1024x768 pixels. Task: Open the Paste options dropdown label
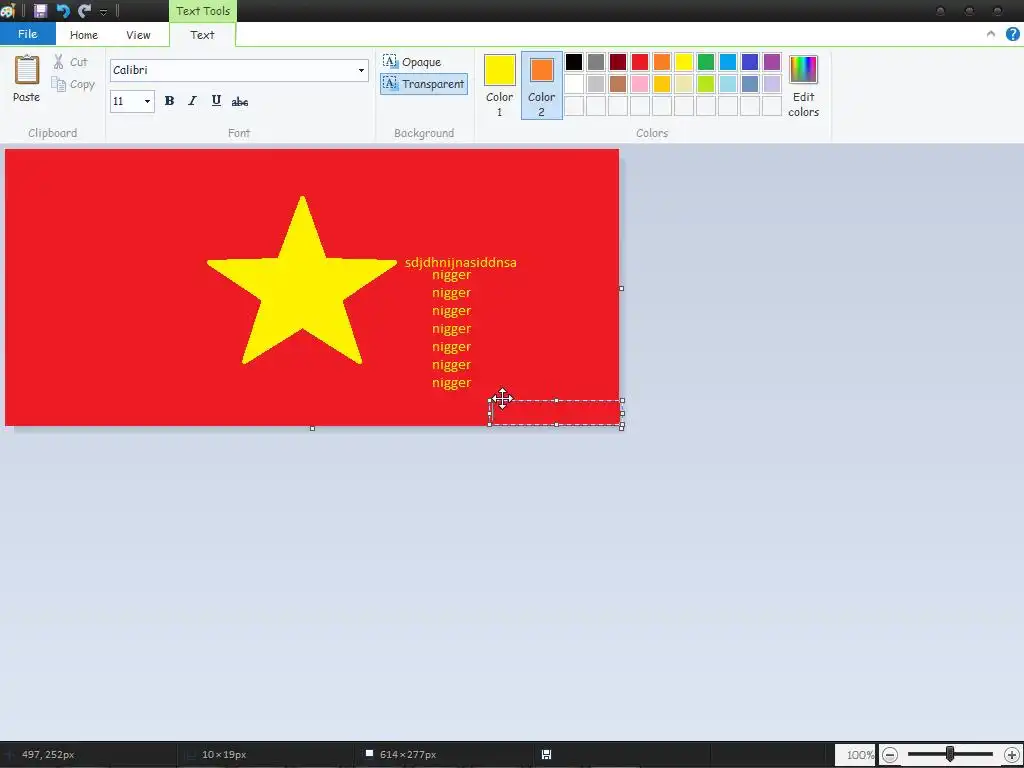point(26,97)
